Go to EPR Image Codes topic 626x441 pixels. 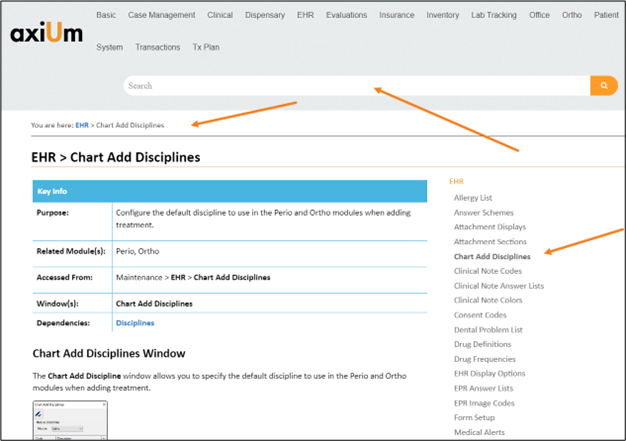[484, 403]
